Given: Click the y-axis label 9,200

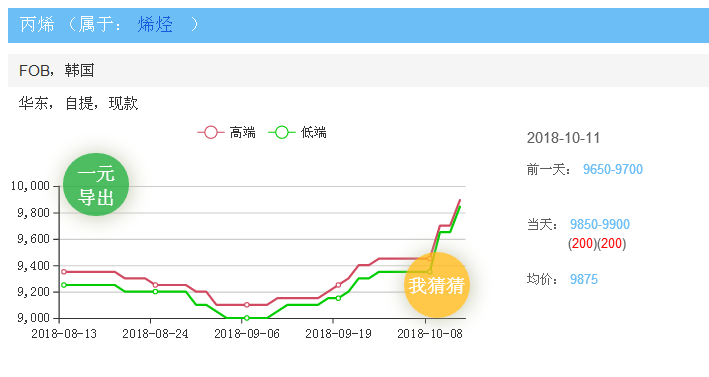Looking at the screenshot, I should 33,292.
